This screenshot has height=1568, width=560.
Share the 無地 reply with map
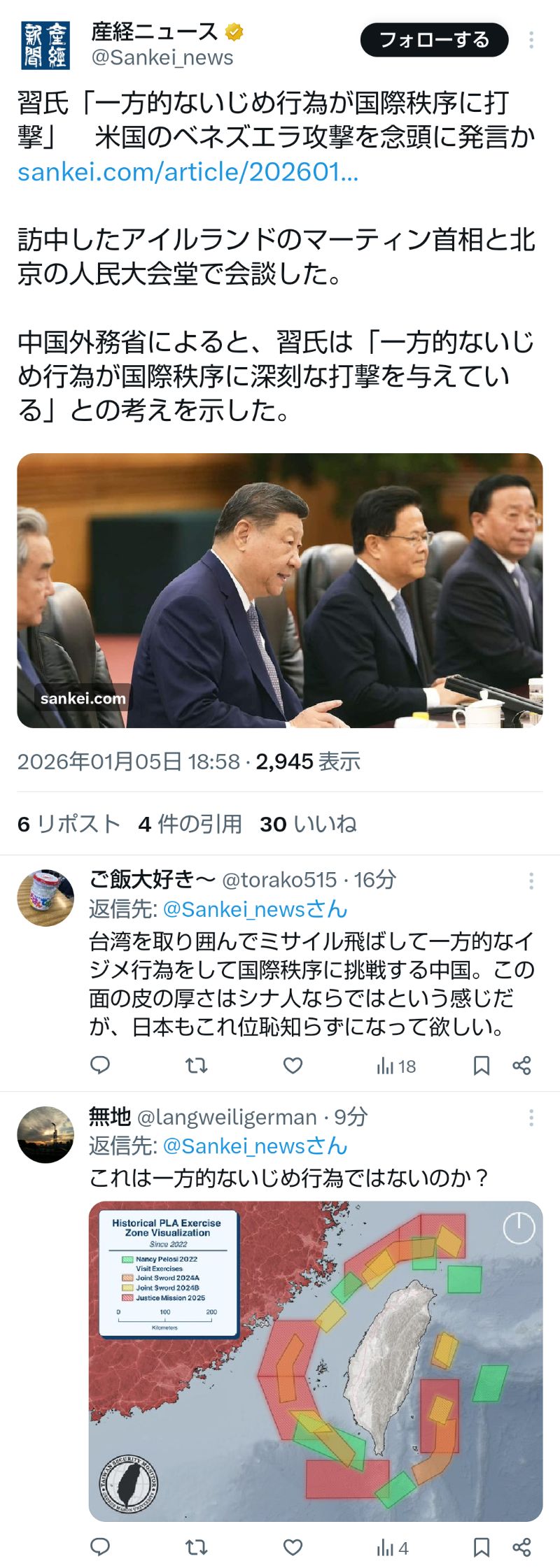(x=521, y=1547)
